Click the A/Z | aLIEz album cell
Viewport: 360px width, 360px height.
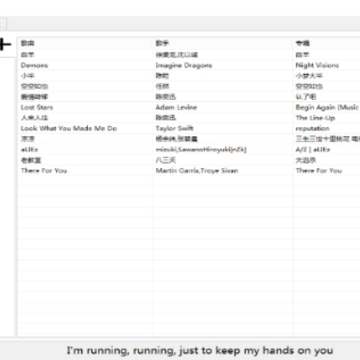[313, 149]
